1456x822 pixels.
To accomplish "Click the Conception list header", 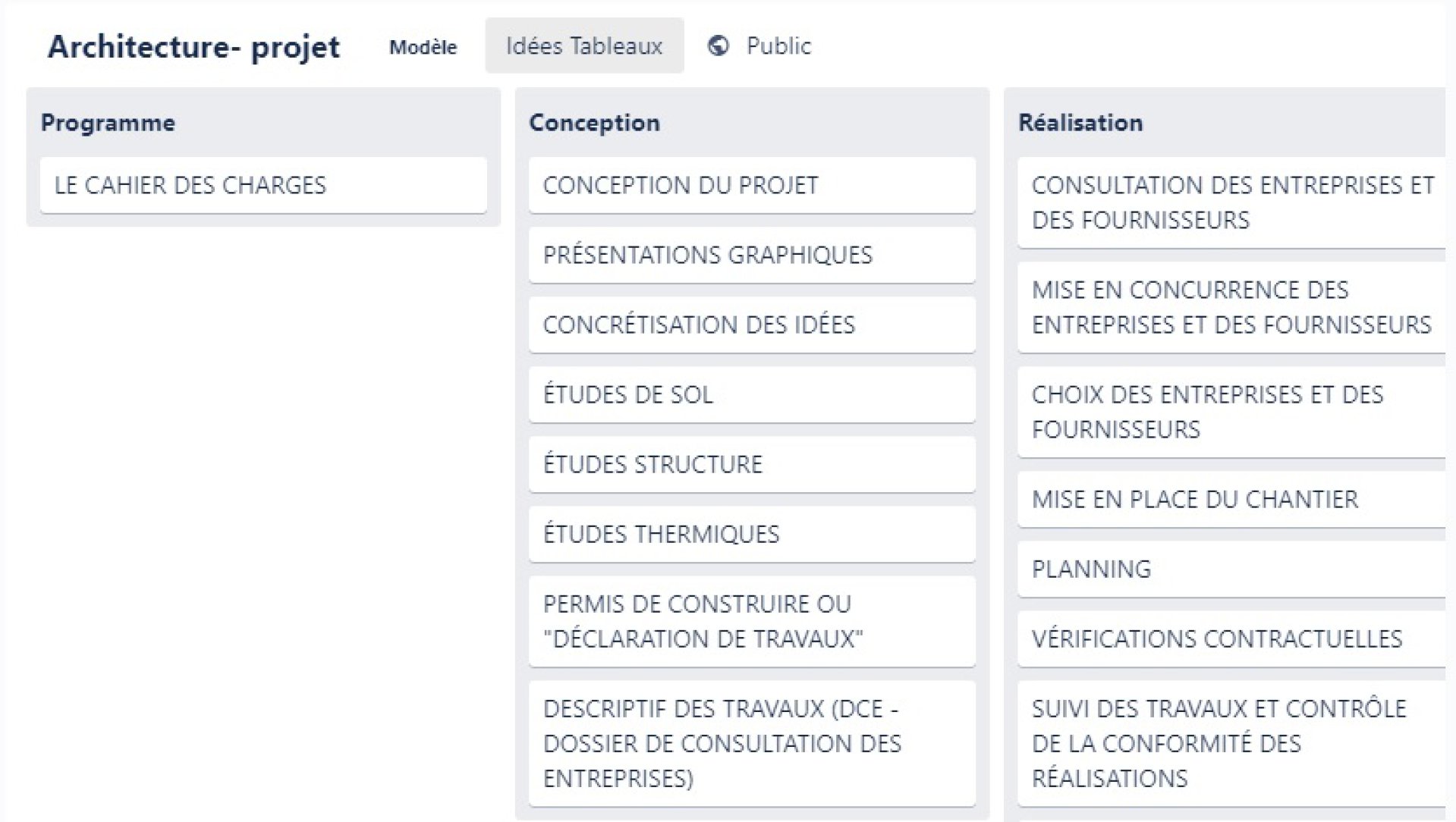I will pos(594,123).
